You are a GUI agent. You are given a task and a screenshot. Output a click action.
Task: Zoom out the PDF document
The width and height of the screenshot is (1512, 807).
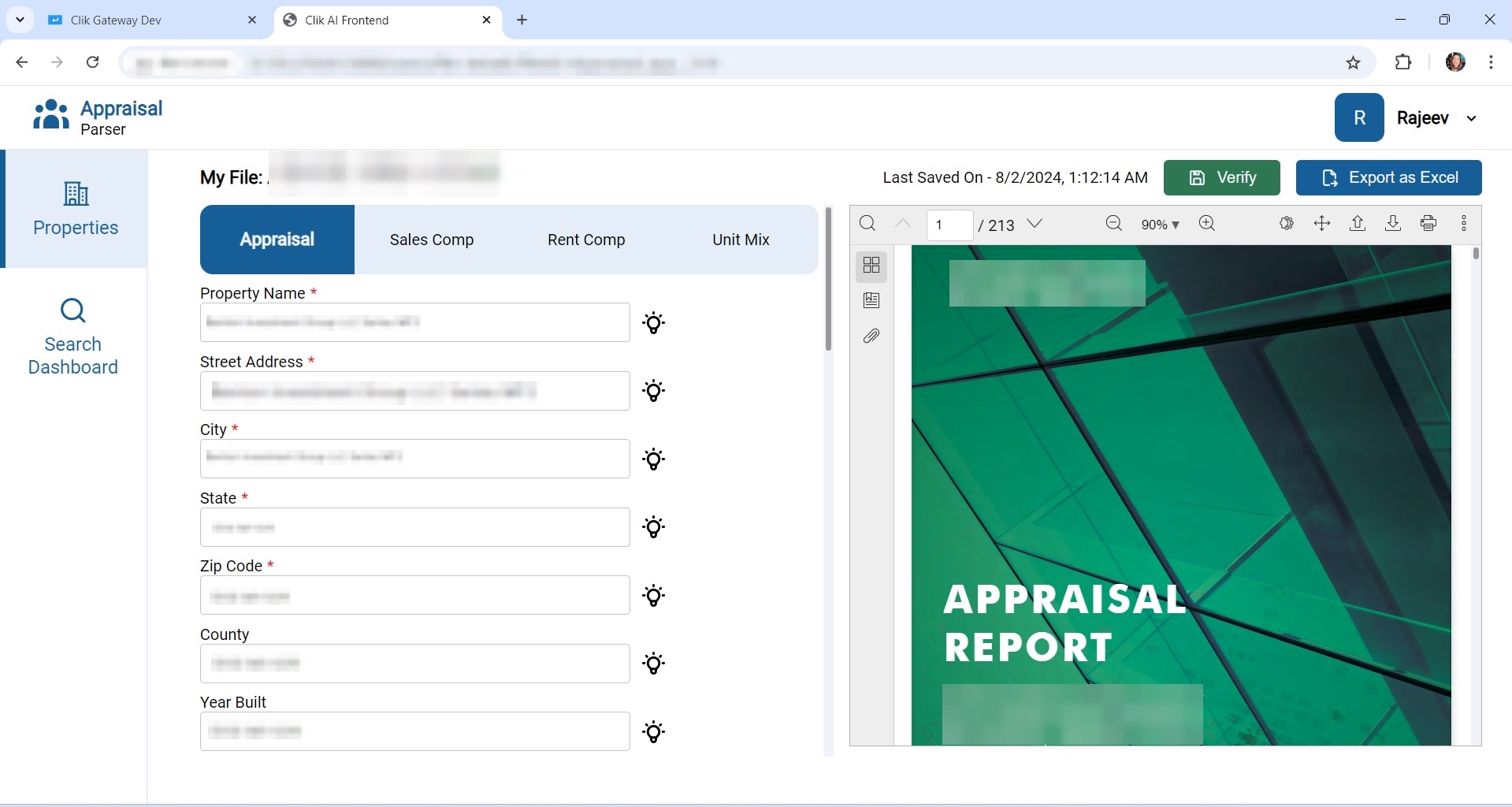point(1113,224)
